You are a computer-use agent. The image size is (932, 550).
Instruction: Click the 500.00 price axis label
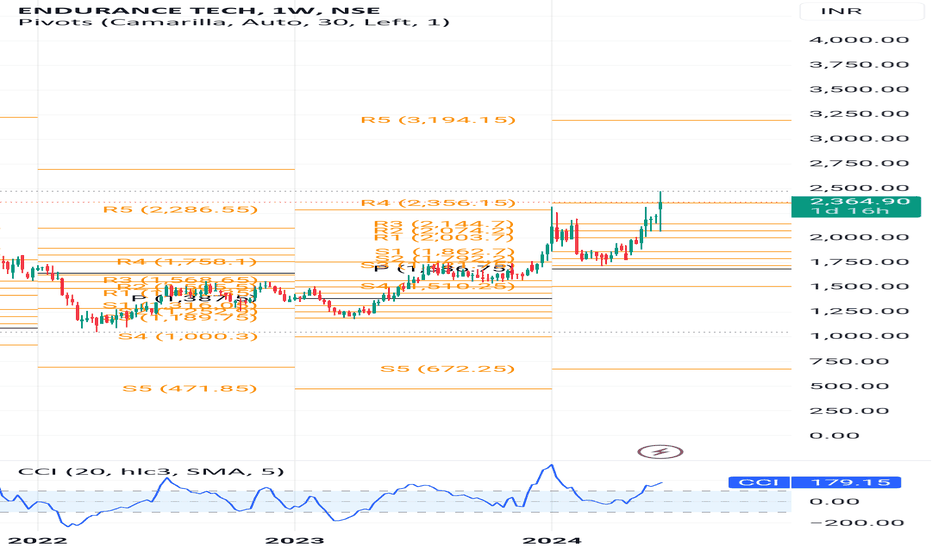[x=849, y=386]
